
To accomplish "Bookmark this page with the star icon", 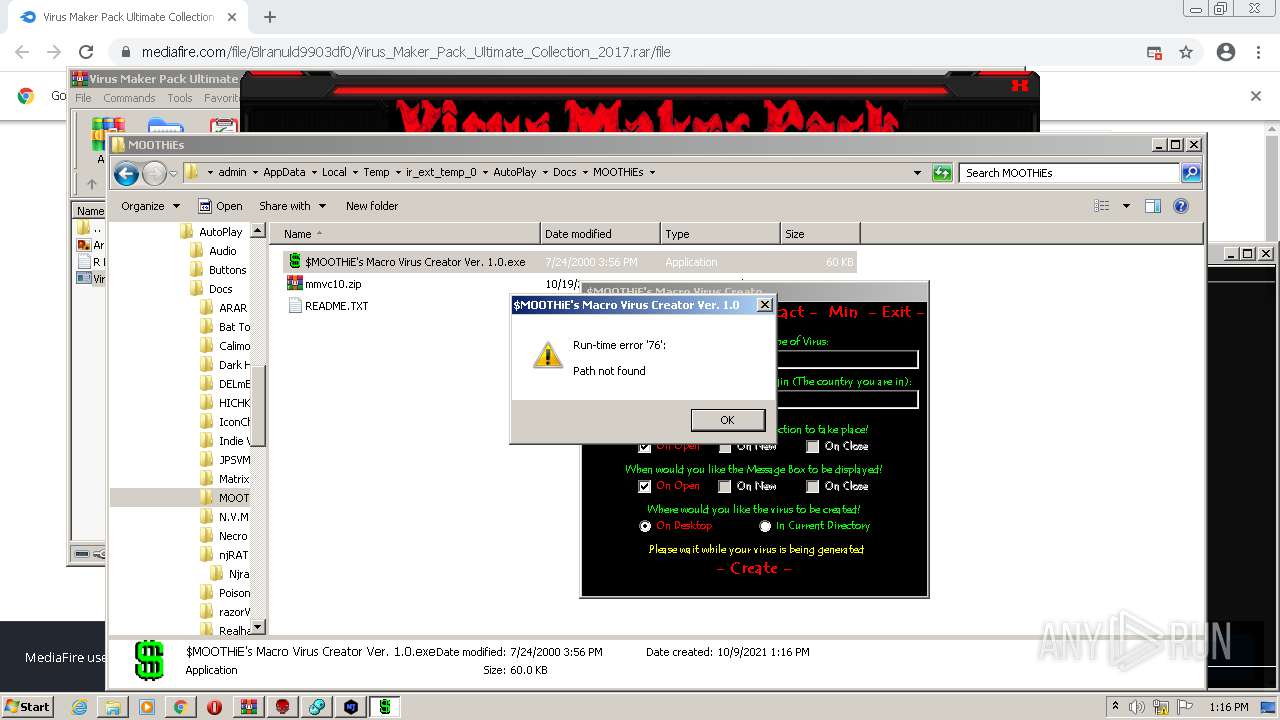I will [1186, 52].
